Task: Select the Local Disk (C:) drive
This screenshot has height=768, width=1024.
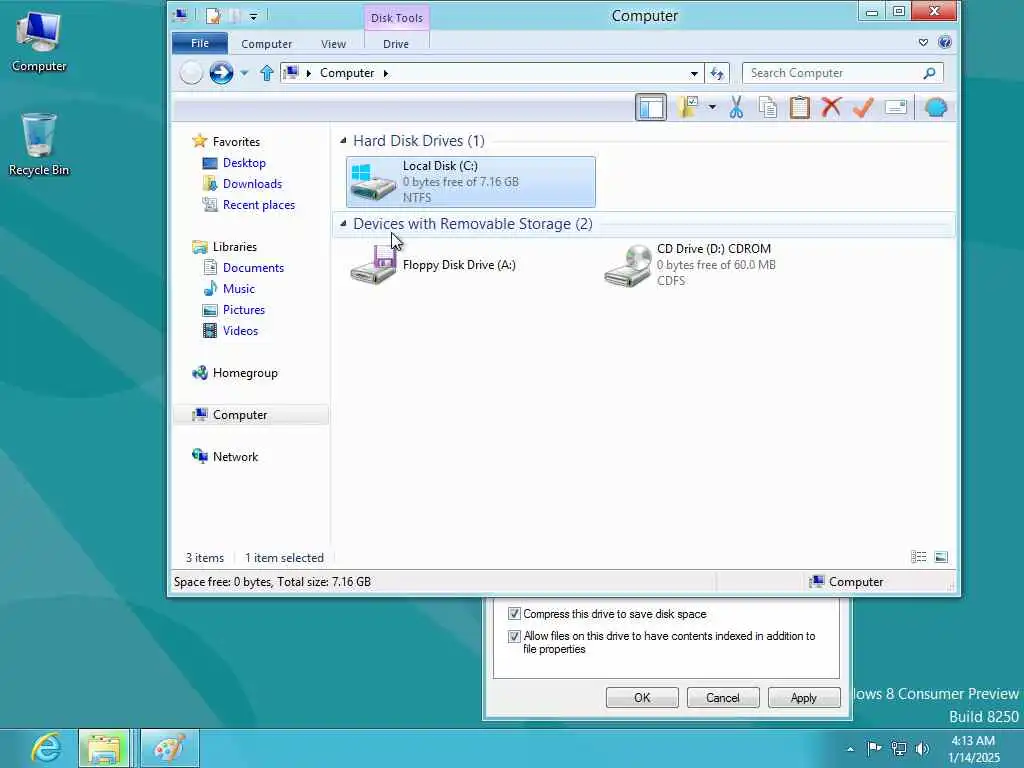Action: click(x=471, y=182)
